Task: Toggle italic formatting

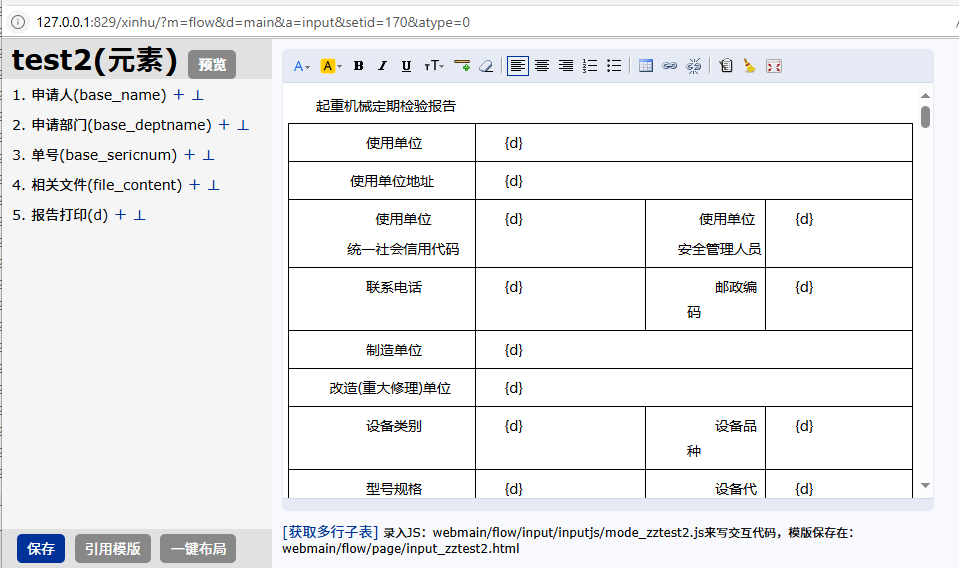Action: (382, 66)
